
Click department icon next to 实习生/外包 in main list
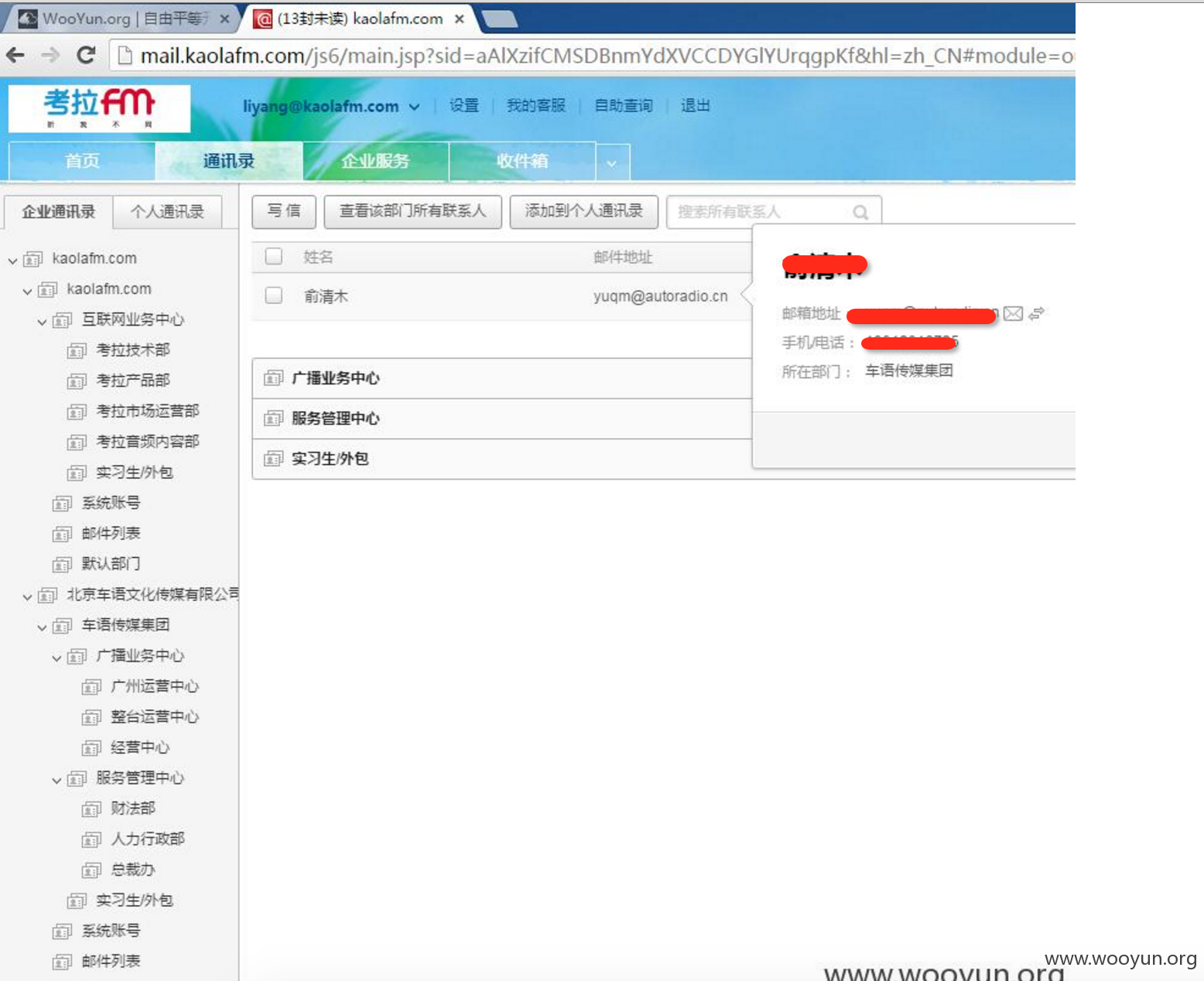pyautogui.click(x=273, y=459)
